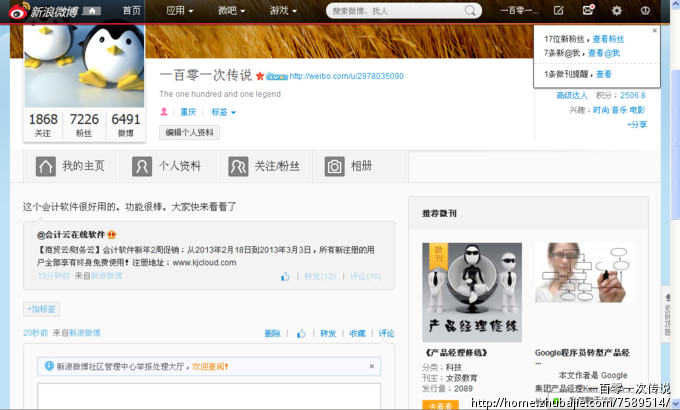Click +分享 link

tap(637, 125)
